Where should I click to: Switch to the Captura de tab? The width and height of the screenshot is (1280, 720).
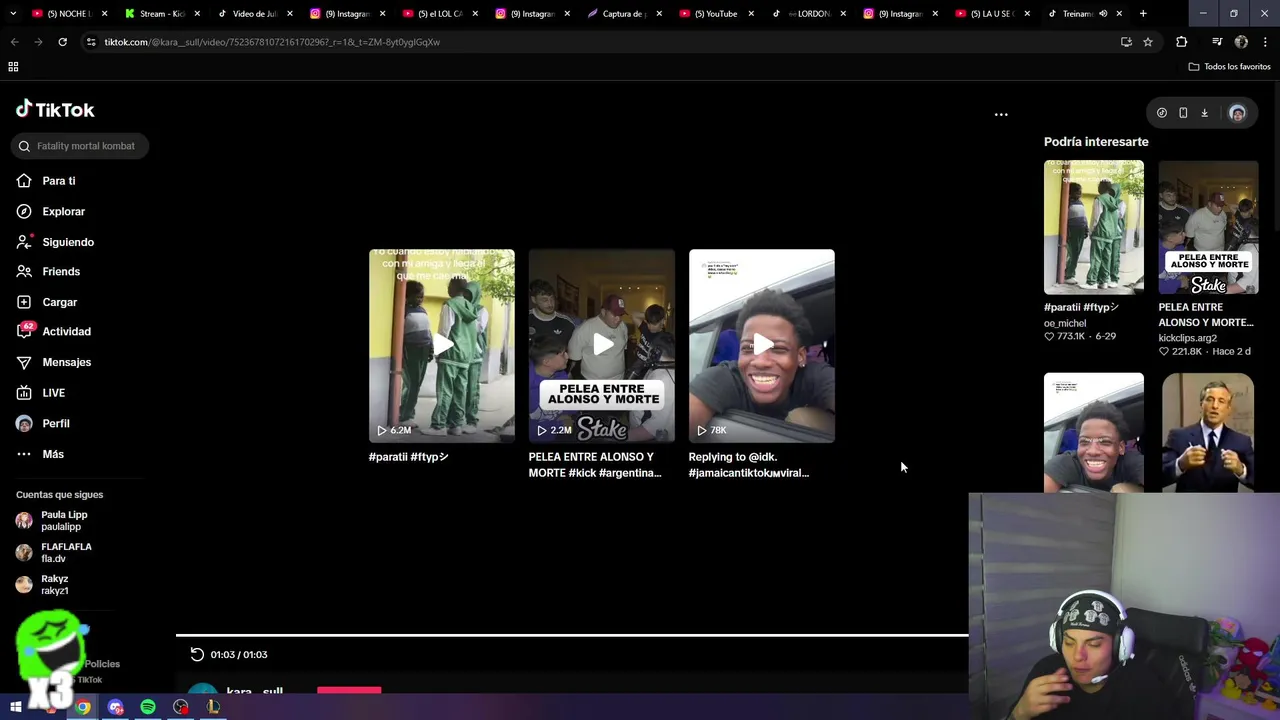[625, 14]
